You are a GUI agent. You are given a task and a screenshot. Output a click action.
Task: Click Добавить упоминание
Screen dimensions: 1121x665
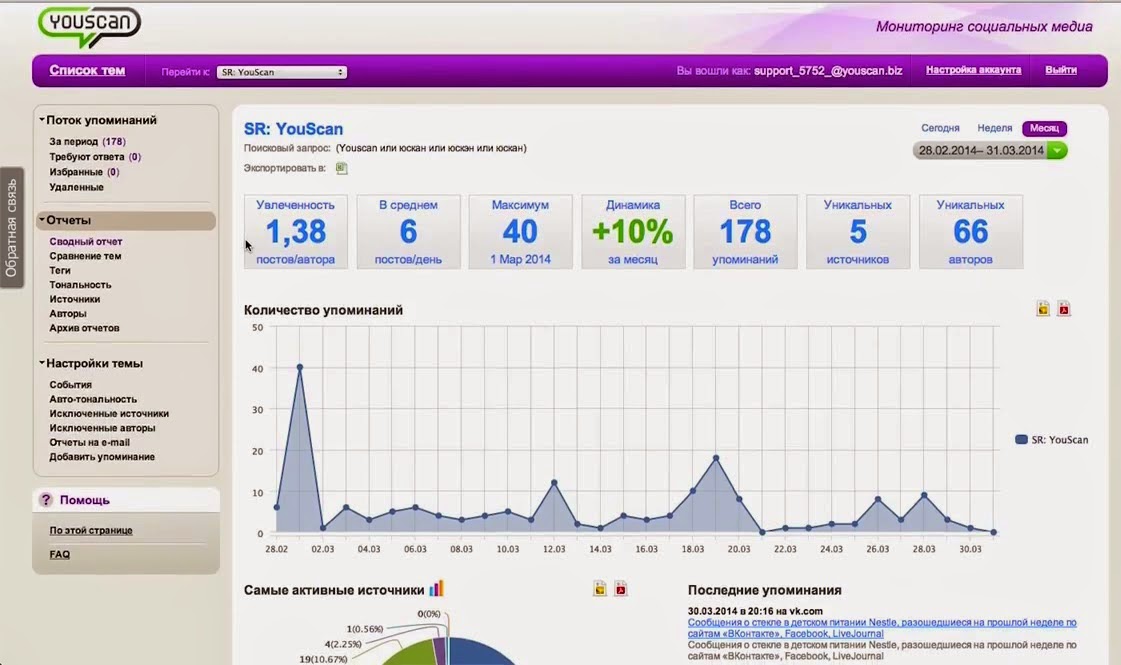tap(102, 457)
